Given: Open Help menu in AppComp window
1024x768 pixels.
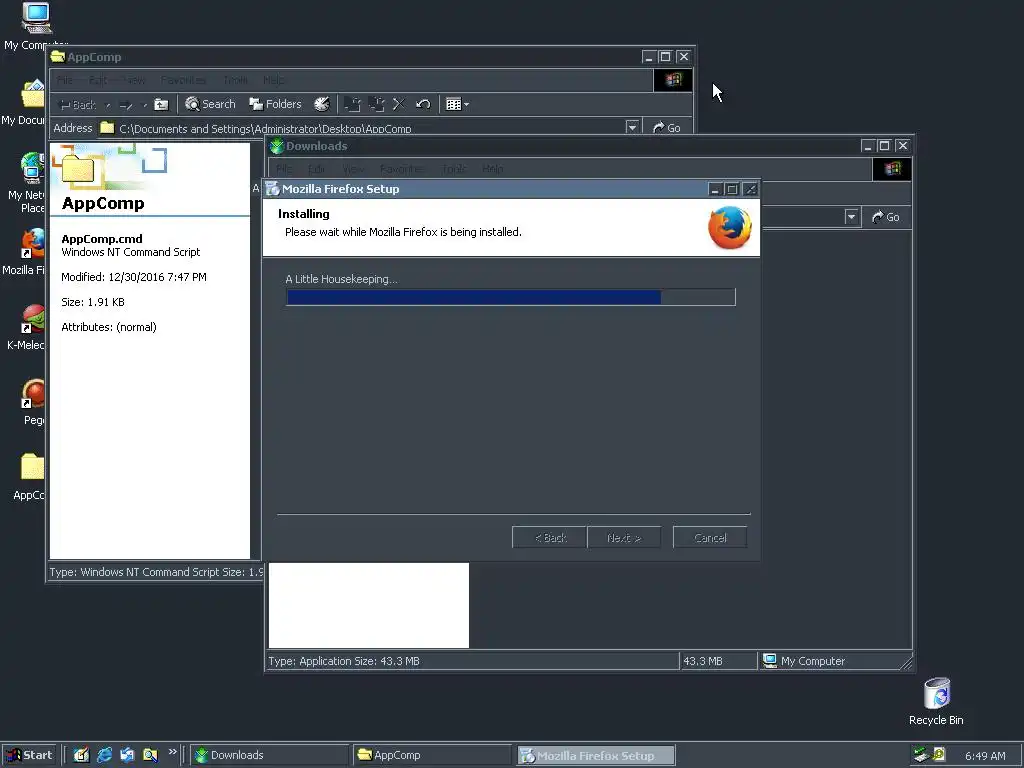Looking at the screenshot, I should [274, 80].
